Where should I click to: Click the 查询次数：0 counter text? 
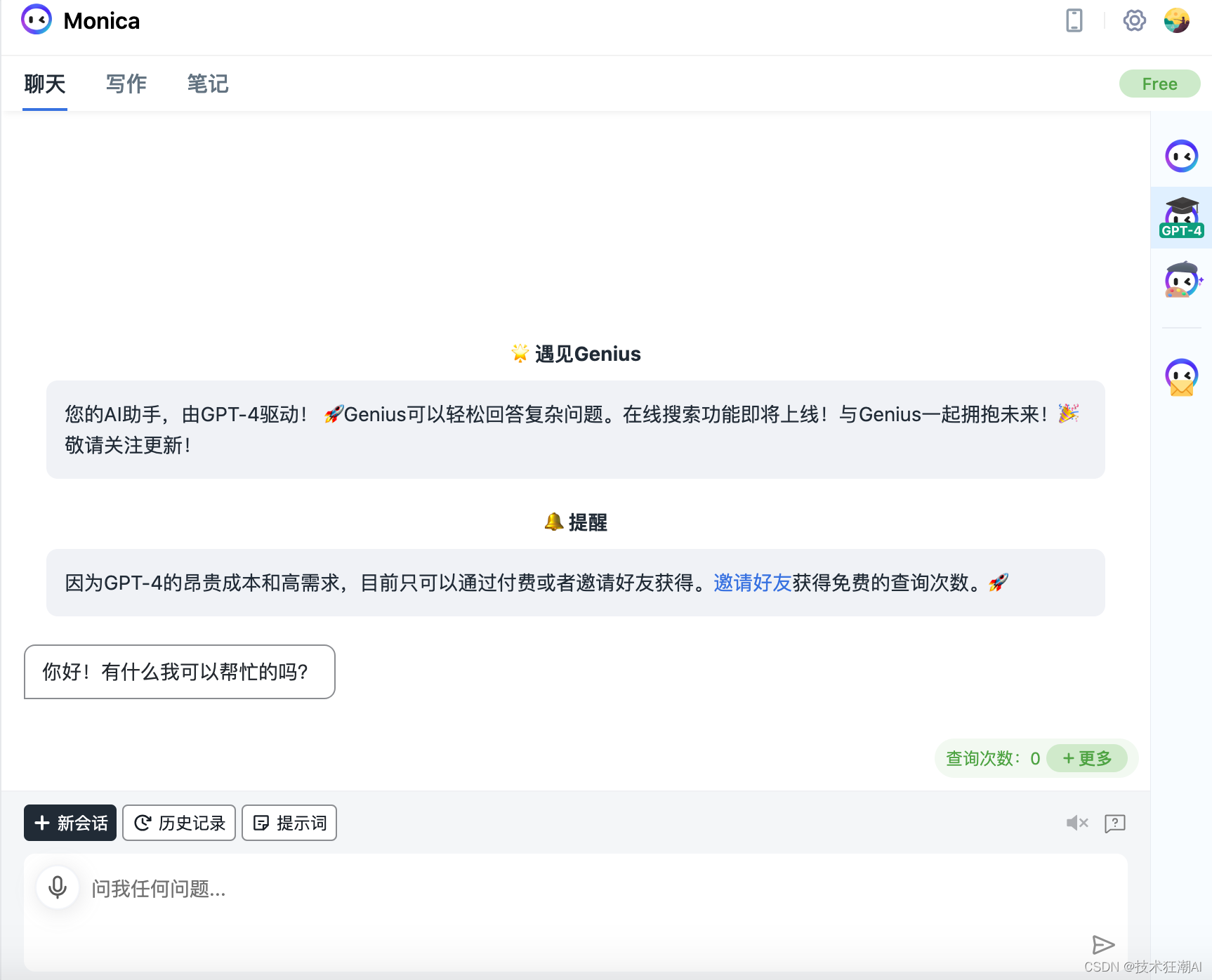coord(993,758)
